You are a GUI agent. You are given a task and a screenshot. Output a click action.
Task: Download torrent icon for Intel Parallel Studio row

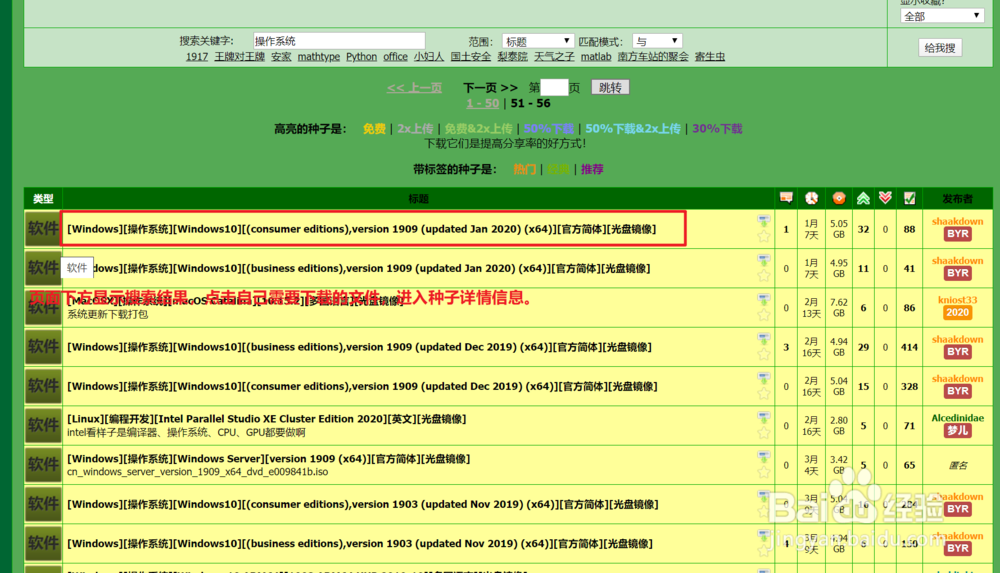[763, 417]
